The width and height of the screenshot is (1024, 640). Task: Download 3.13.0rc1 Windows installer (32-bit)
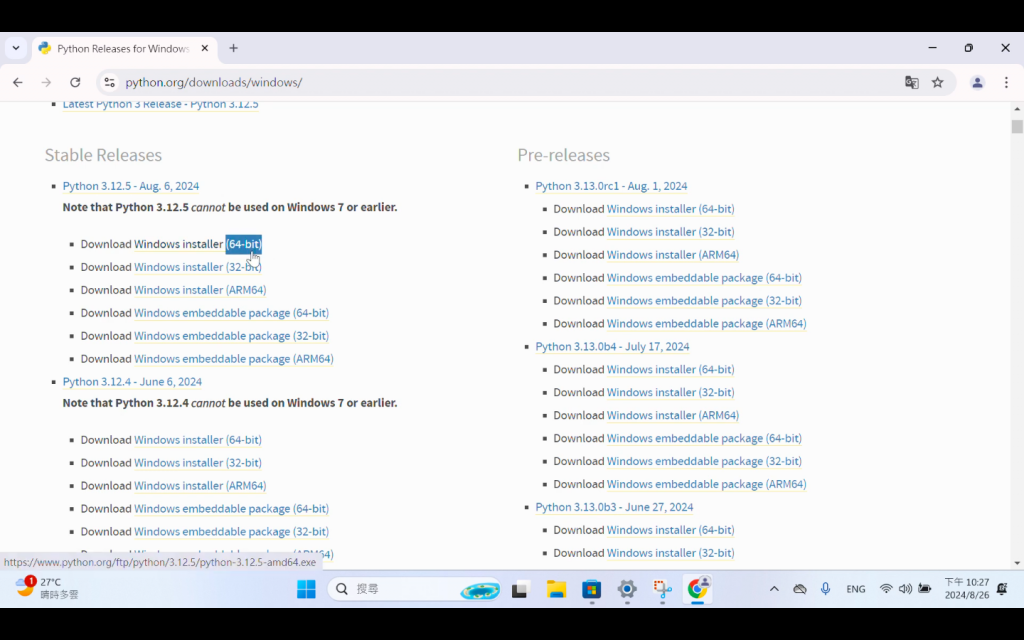click(671, 232)
